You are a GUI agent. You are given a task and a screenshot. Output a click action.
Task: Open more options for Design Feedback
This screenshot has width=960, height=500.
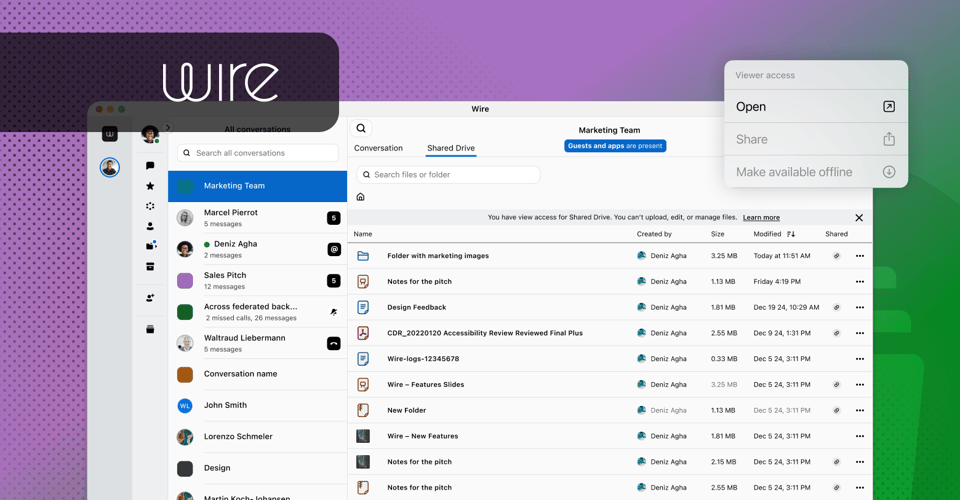coord(860,307)
